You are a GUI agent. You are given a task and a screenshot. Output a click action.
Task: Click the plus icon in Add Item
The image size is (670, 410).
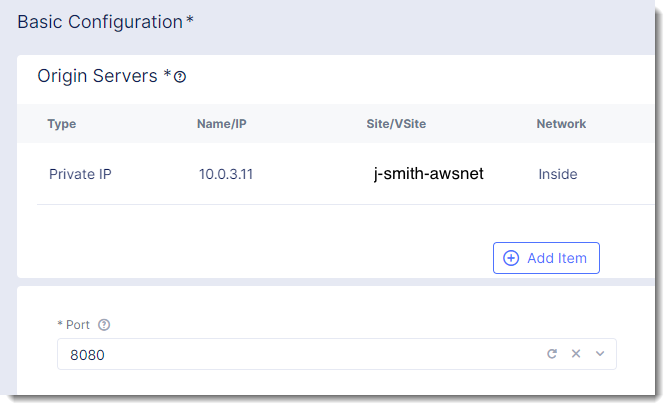pos(511,258)
